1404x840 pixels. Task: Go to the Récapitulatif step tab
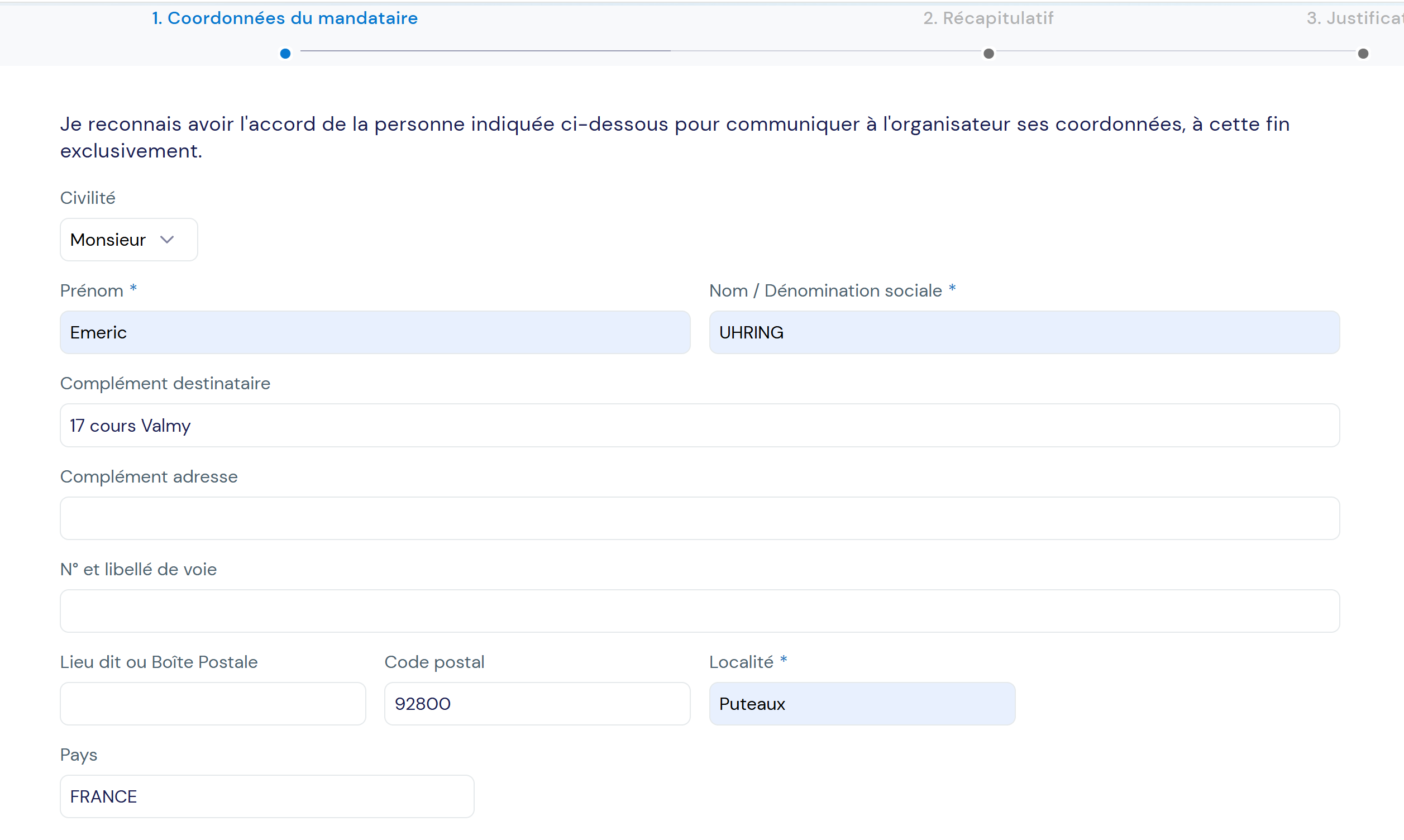coord(988,18)
